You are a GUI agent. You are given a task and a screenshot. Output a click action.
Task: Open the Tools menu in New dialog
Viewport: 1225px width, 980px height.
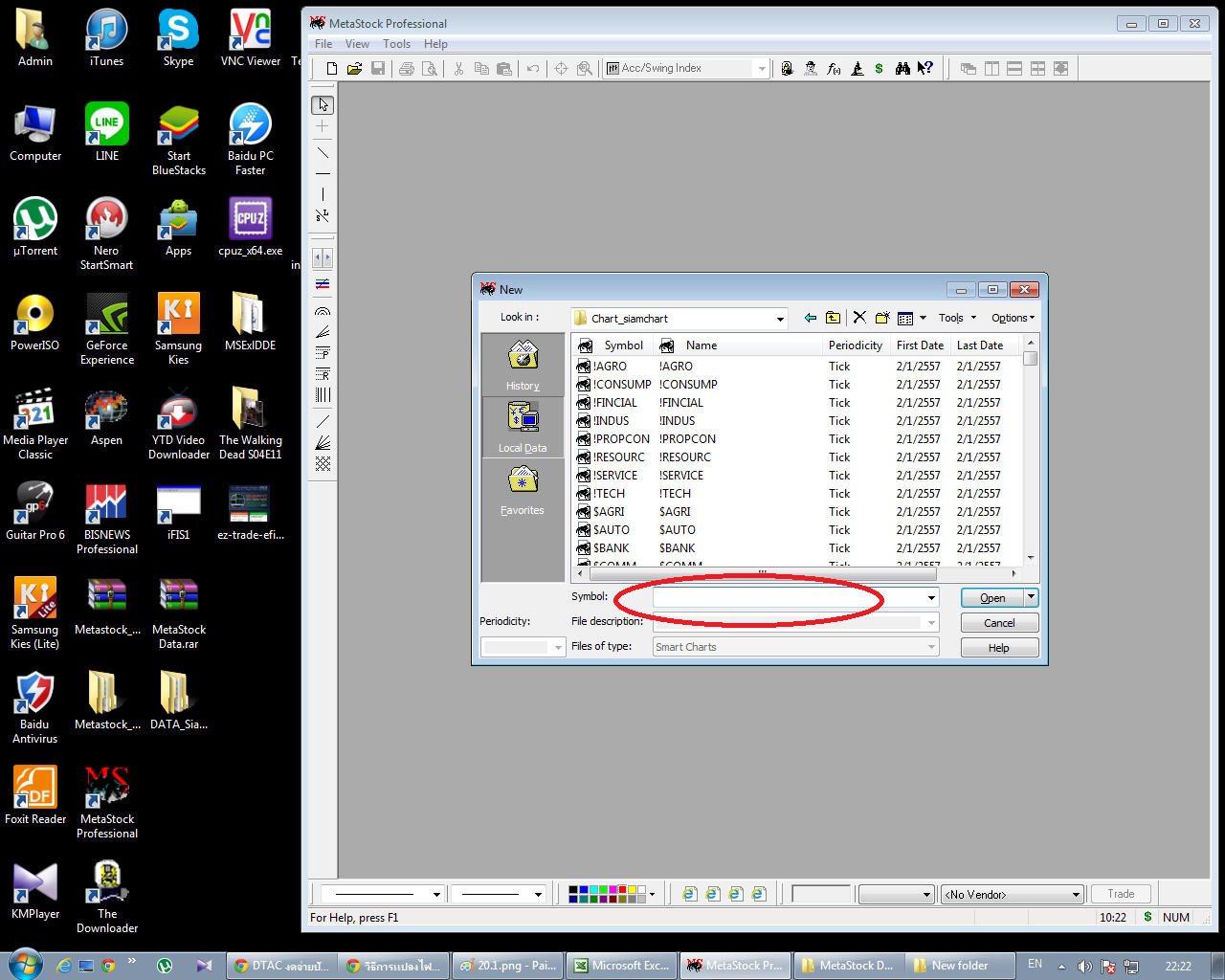point(957,318)
